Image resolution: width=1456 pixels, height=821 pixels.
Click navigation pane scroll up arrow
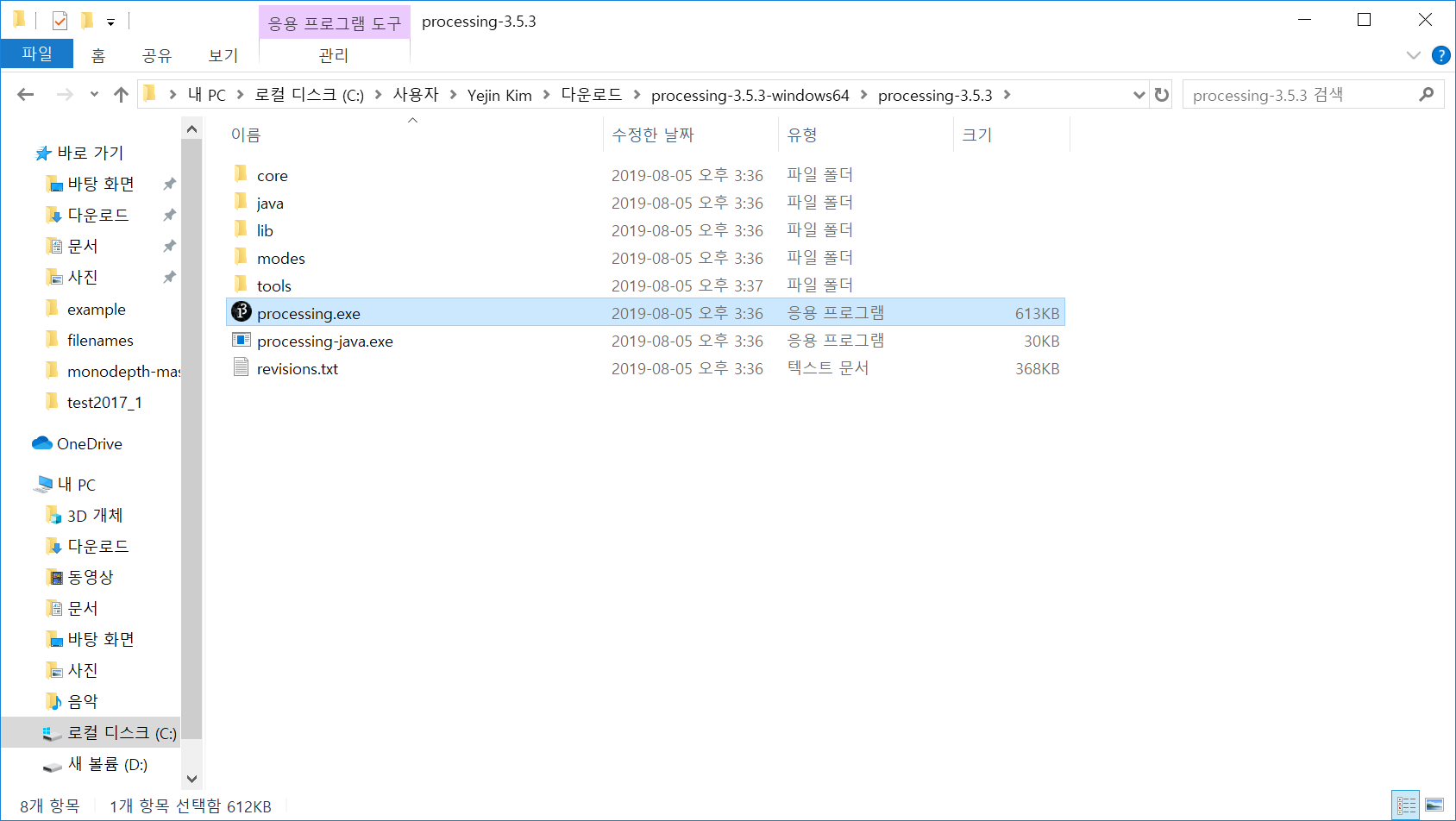[x=191, y=129]
